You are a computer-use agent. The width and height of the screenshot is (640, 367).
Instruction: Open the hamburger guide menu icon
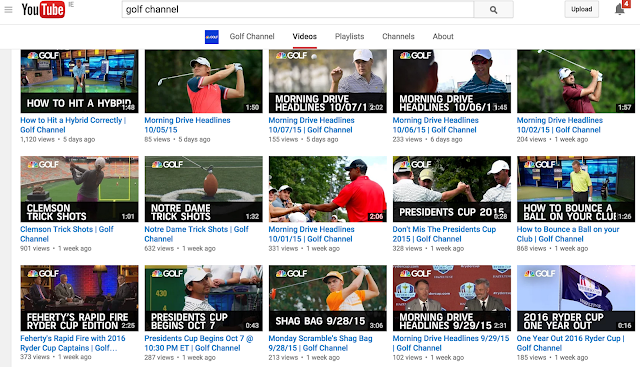(x=8, y=9)
